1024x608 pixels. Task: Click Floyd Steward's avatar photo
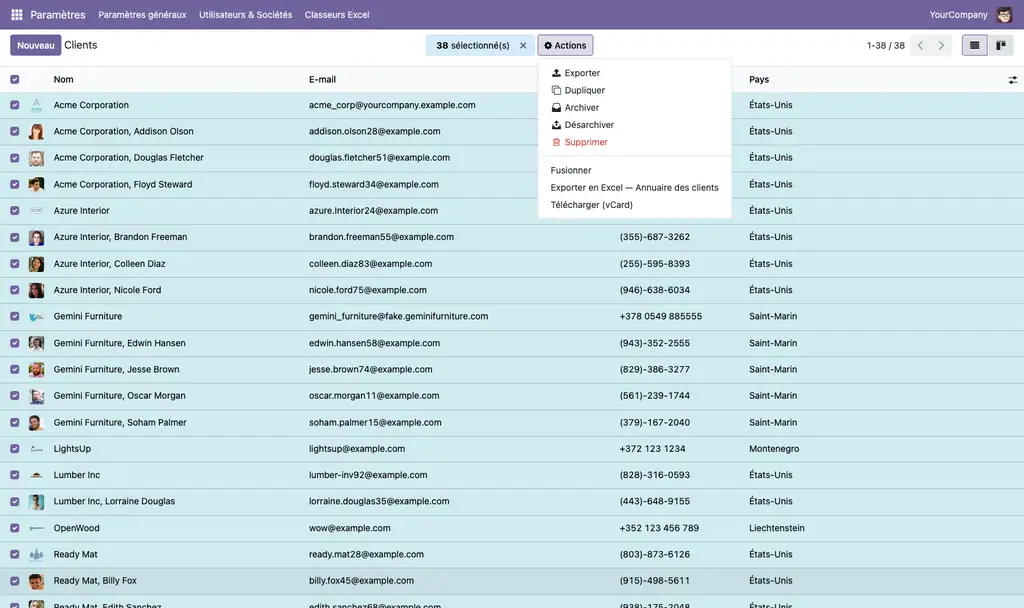[37, 184]
